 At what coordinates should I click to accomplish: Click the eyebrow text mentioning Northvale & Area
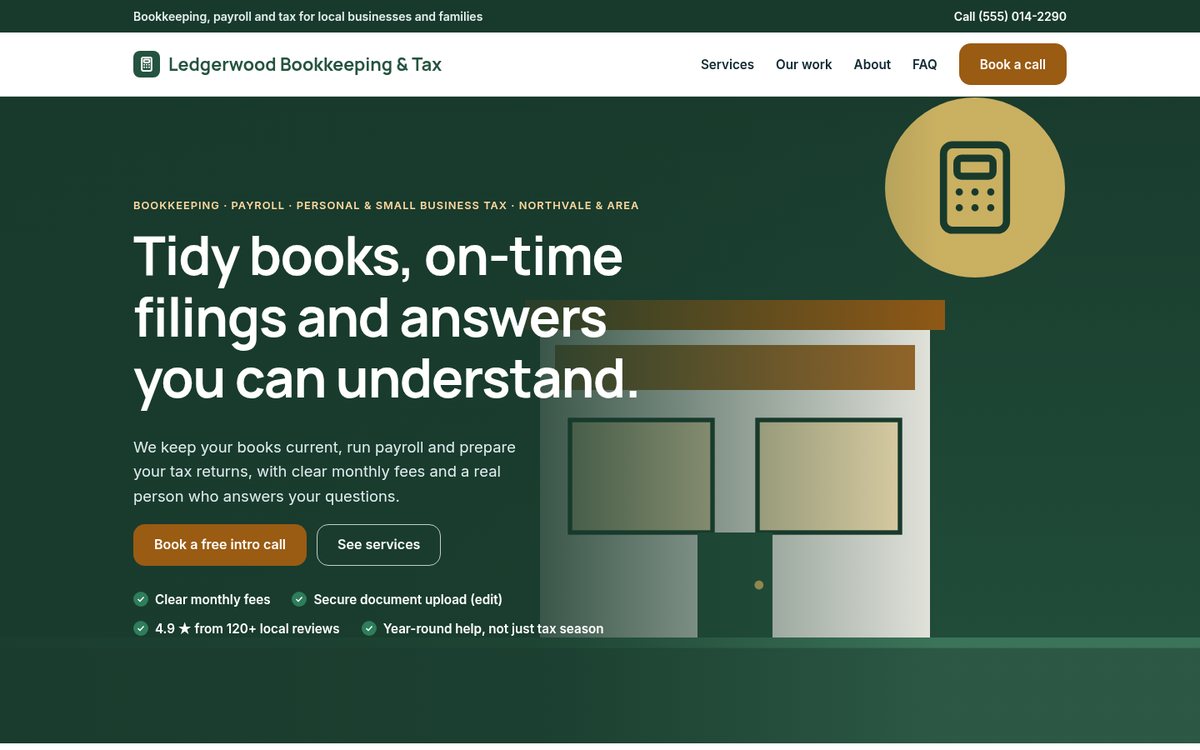click(x=386, y=205)
